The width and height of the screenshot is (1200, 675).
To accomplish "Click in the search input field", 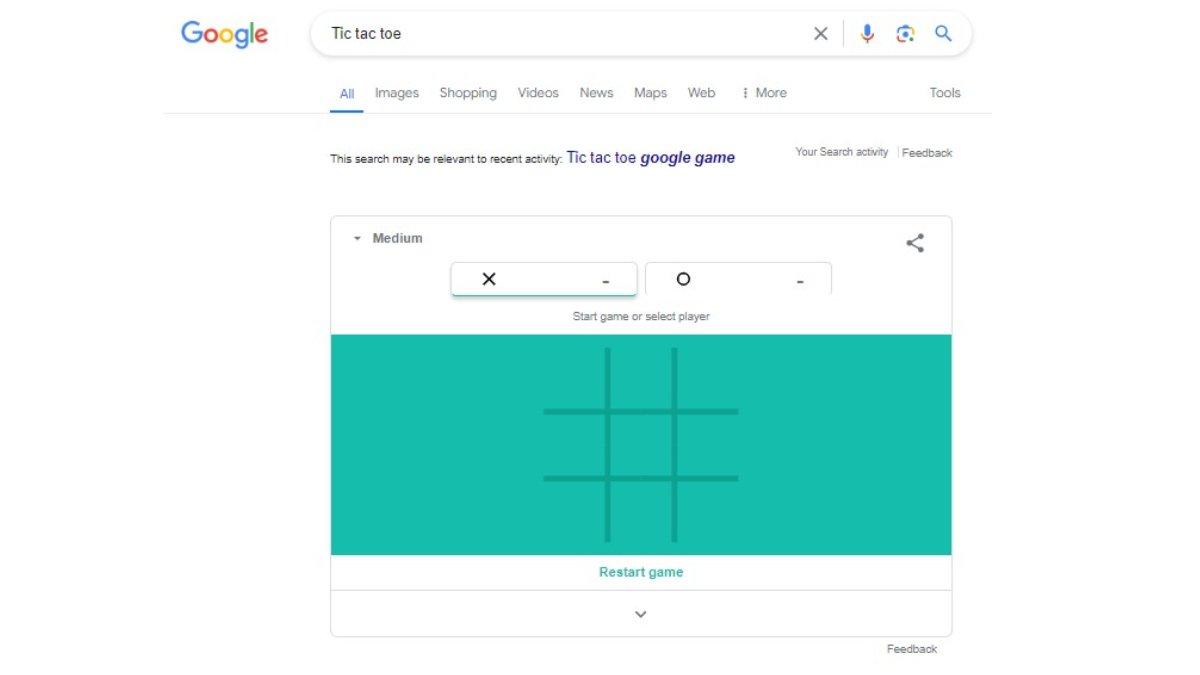I will coord(560,34).
